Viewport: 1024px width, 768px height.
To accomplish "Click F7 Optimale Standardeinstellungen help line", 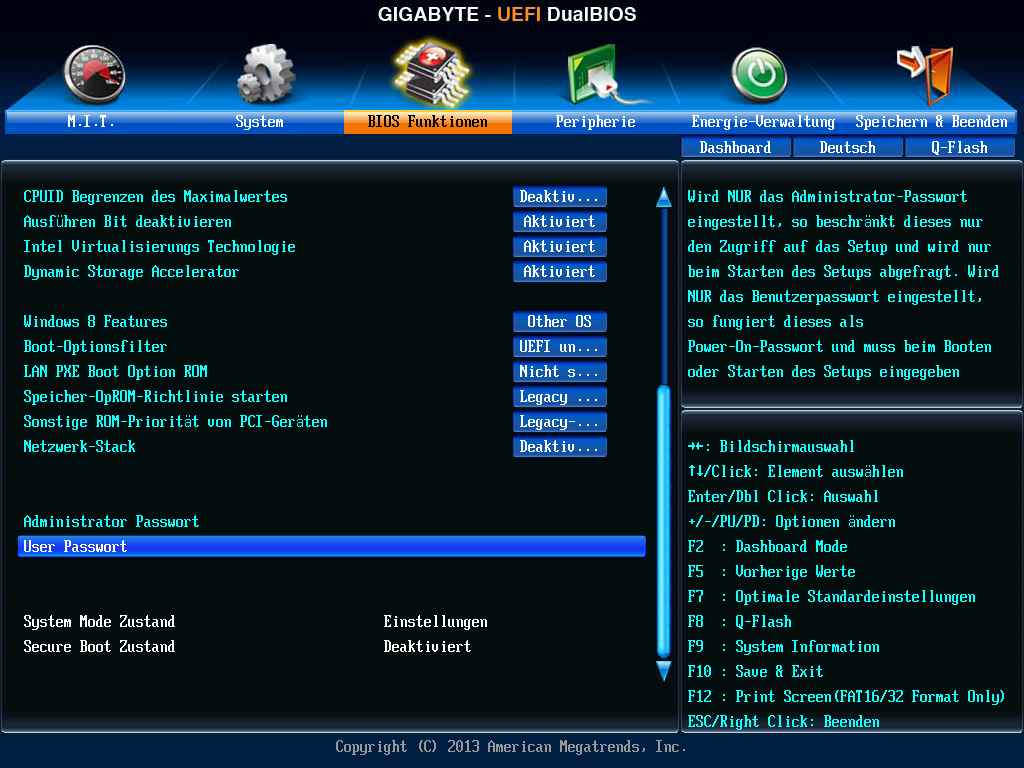I will click(831, 596).
